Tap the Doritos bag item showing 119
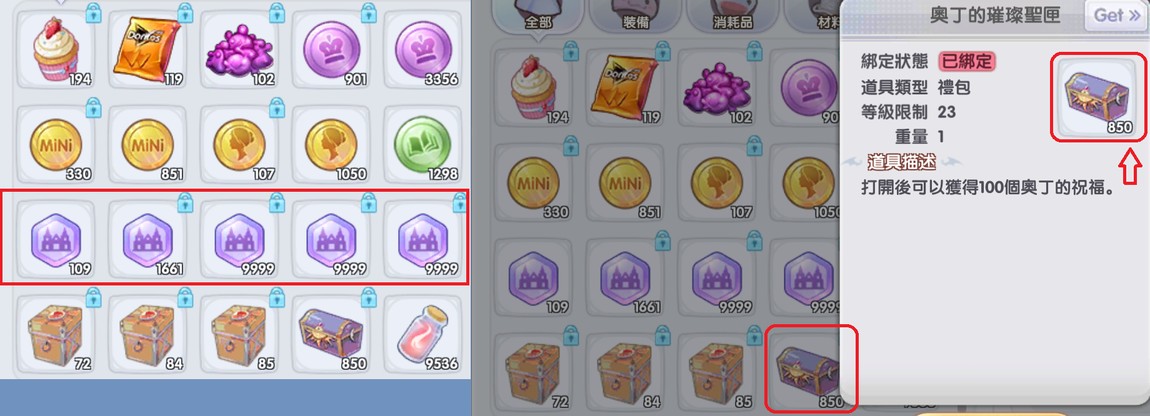Image resolution: width=1150 pixels, height=416 pixels. (147, 50)
